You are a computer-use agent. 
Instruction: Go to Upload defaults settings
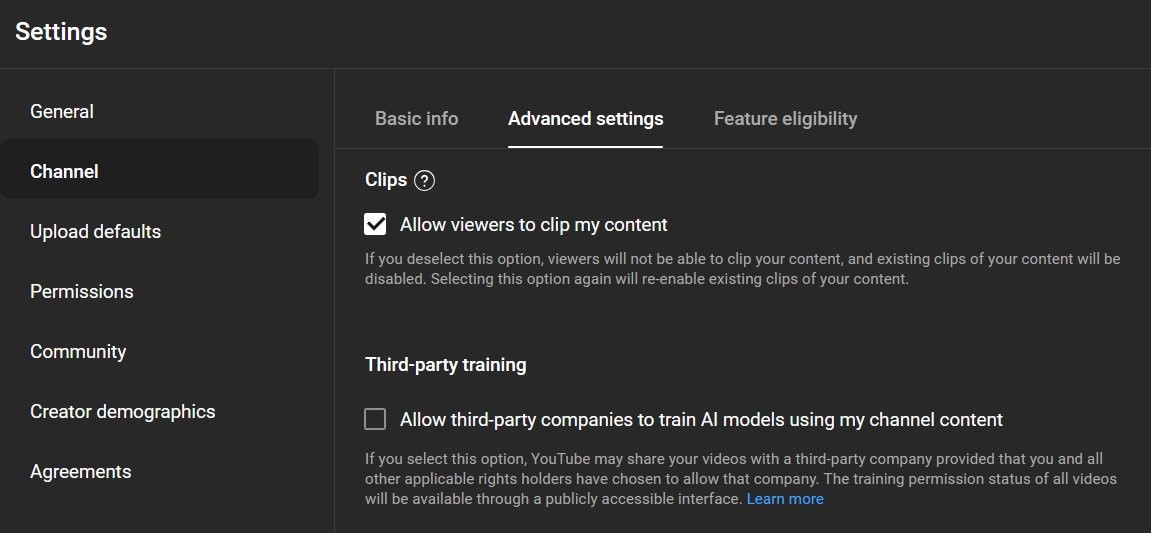(x=95, y=231)
